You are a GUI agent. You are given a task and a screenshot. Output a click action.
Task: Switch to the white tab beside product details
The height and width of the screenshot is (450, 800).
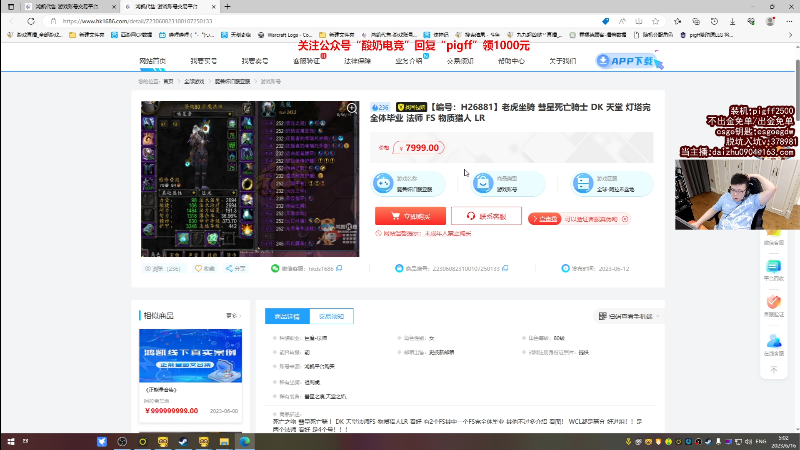pyautogui.click(x=332, y=316)
